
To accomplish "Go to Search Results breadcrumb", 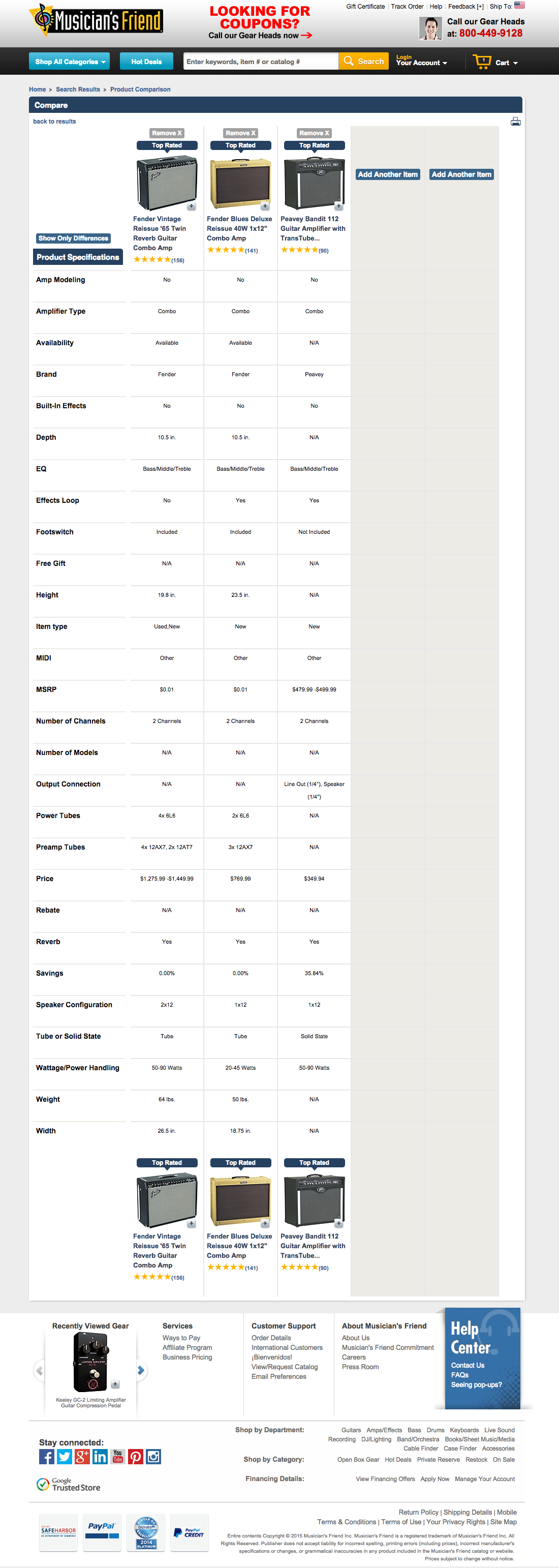I will point(78,89).
